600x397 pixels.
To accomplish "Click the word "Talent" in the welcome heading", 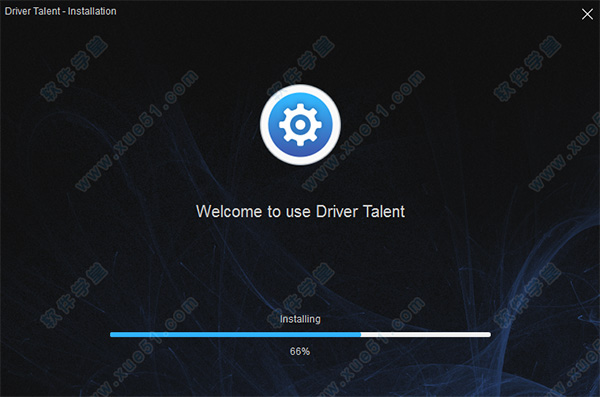I will point(383,211).
